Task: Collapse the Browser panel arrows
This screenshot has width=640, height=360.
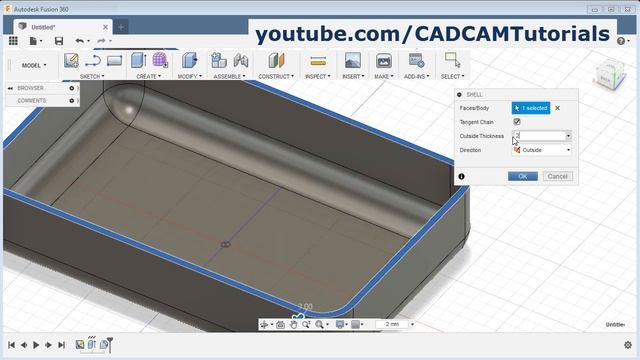Action: (x=10, y=88)
